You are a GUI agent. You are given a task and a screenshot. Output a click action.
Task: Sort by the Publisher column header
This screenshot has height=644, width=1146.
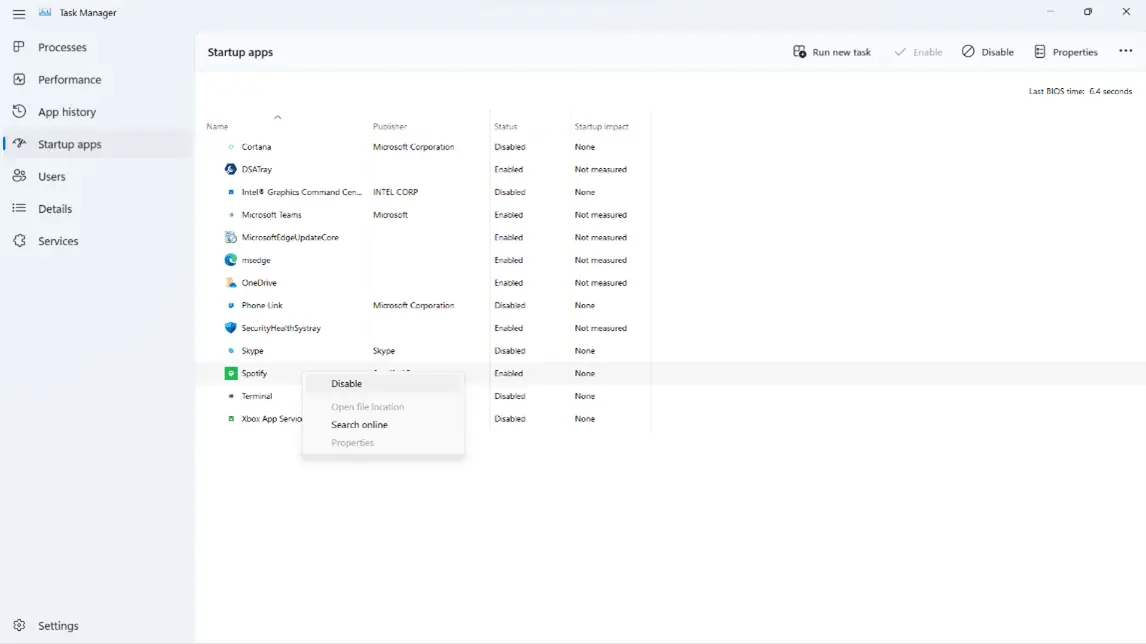(x=390, y=126)
